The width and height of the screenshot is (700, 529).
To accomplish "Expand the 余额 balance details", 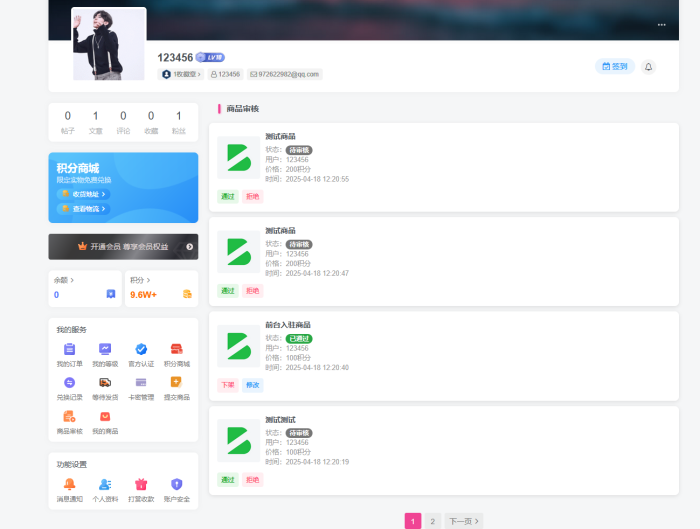I will [64, 281].
